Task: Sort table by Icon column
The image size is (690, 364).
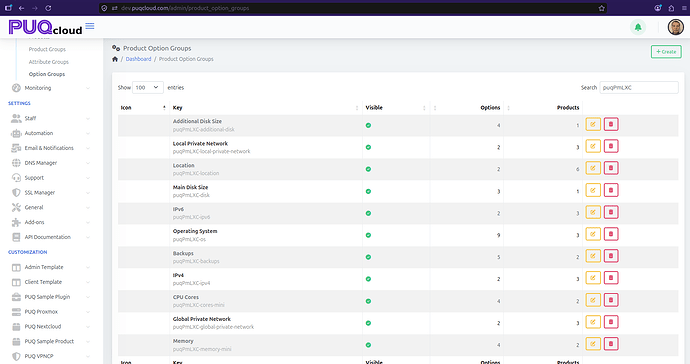Action: pyautogui.click(x=143, y=108)
